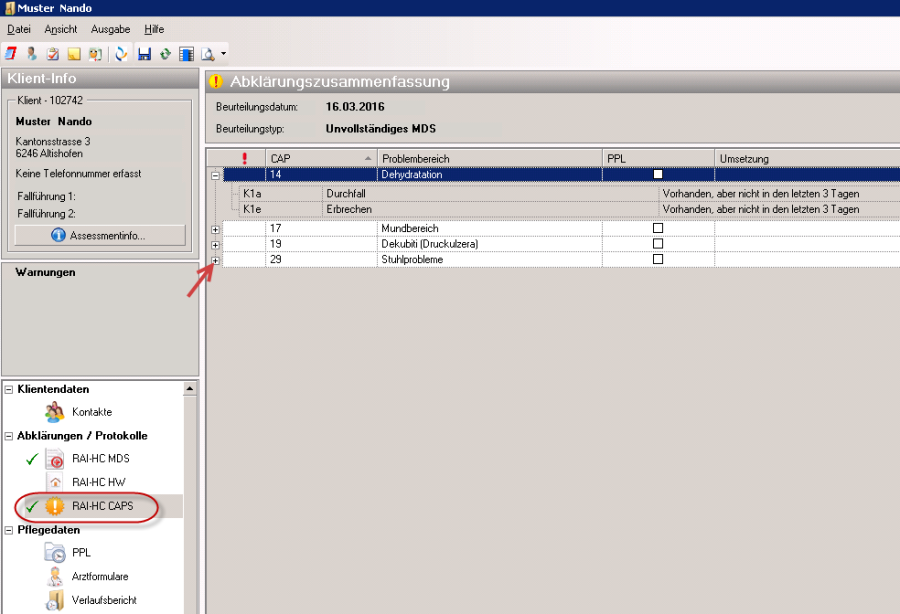Image resolution: width=900 pixels, height=614 pixels.
Task: Open the Verlaufsbericht entry
Action: coord(104,600)
